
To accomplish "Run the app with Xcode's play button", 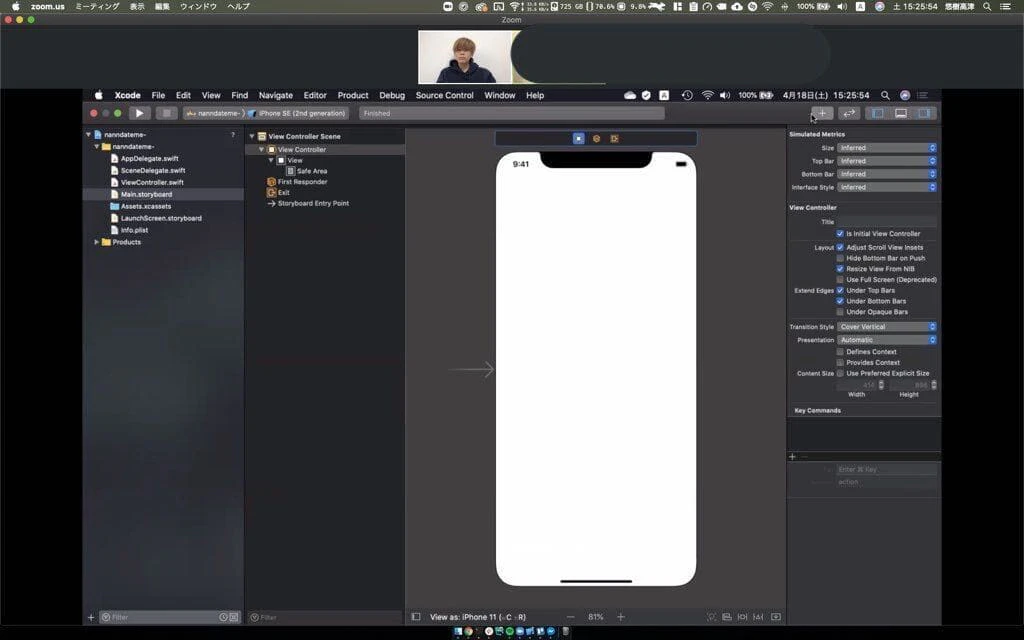I will tap(139, 113).
